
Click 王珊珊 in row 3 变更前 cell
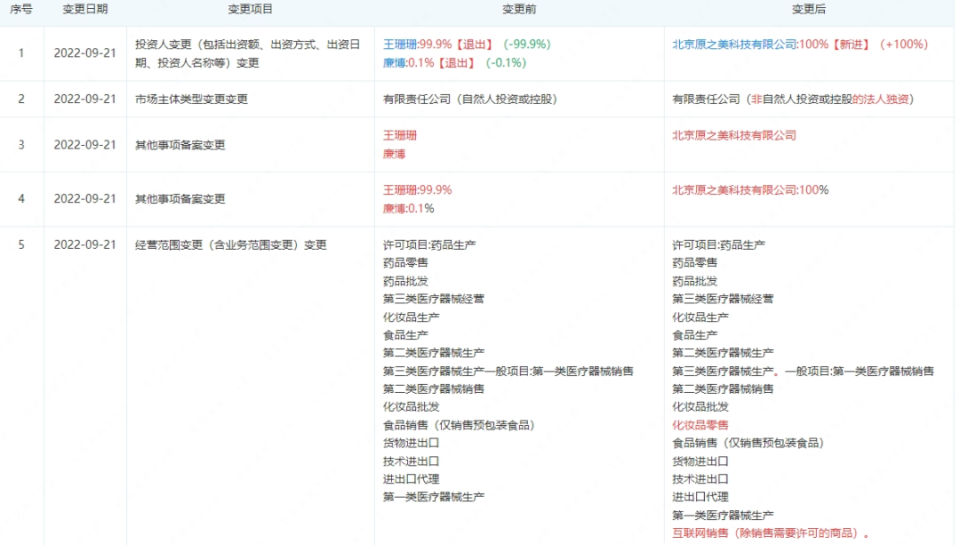pyautogui.click(x=402, y=135)
